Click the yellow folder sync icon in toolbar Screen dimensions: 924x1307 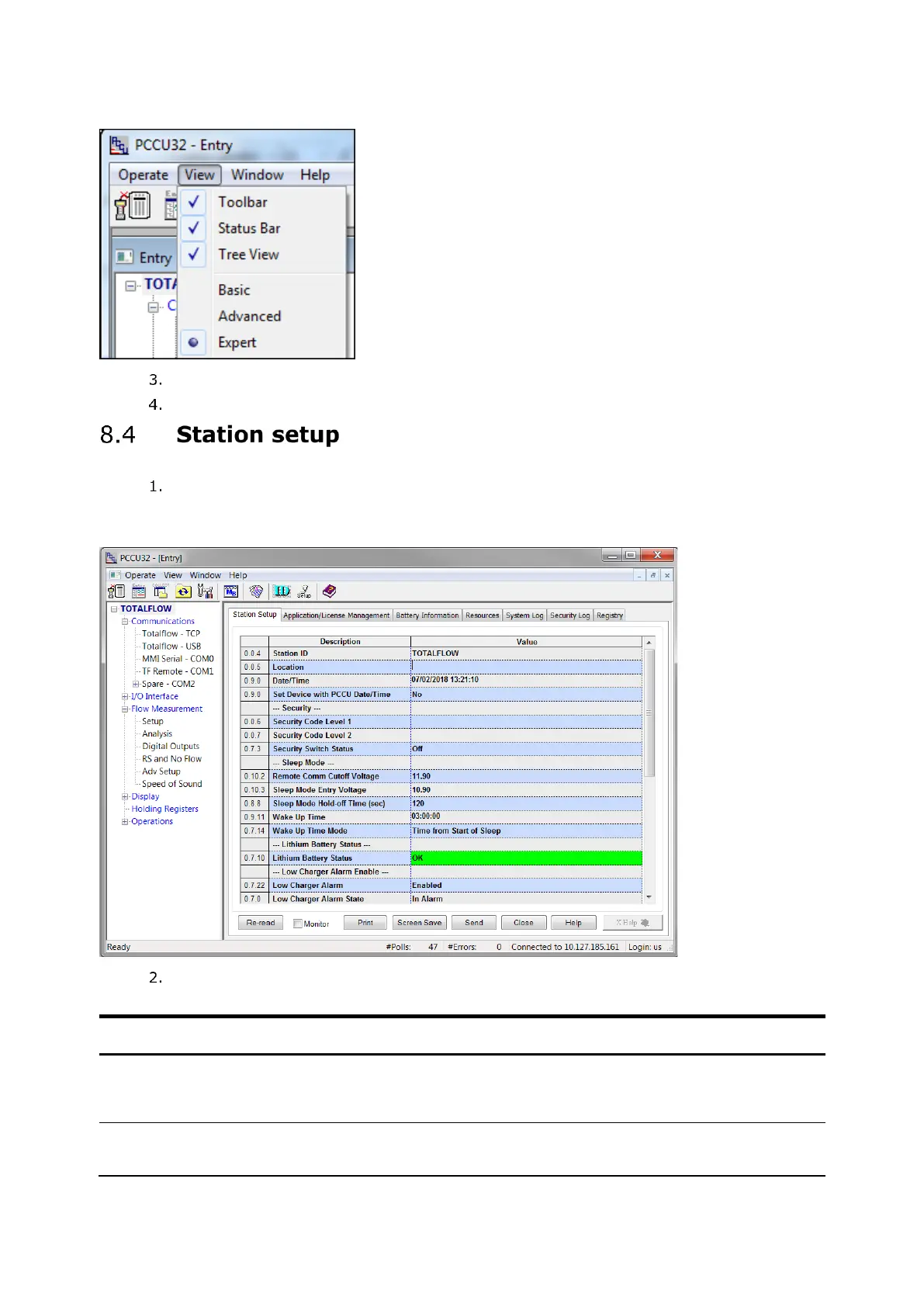(183, 591)
